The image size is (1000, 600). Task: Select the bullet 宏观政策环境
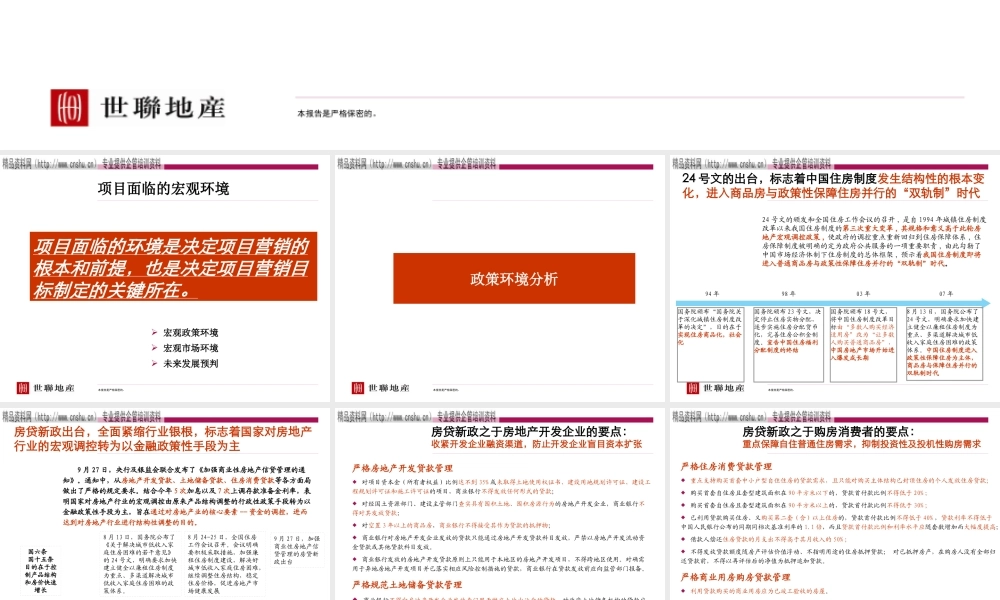pyautogui.click(x=190, y=333)
